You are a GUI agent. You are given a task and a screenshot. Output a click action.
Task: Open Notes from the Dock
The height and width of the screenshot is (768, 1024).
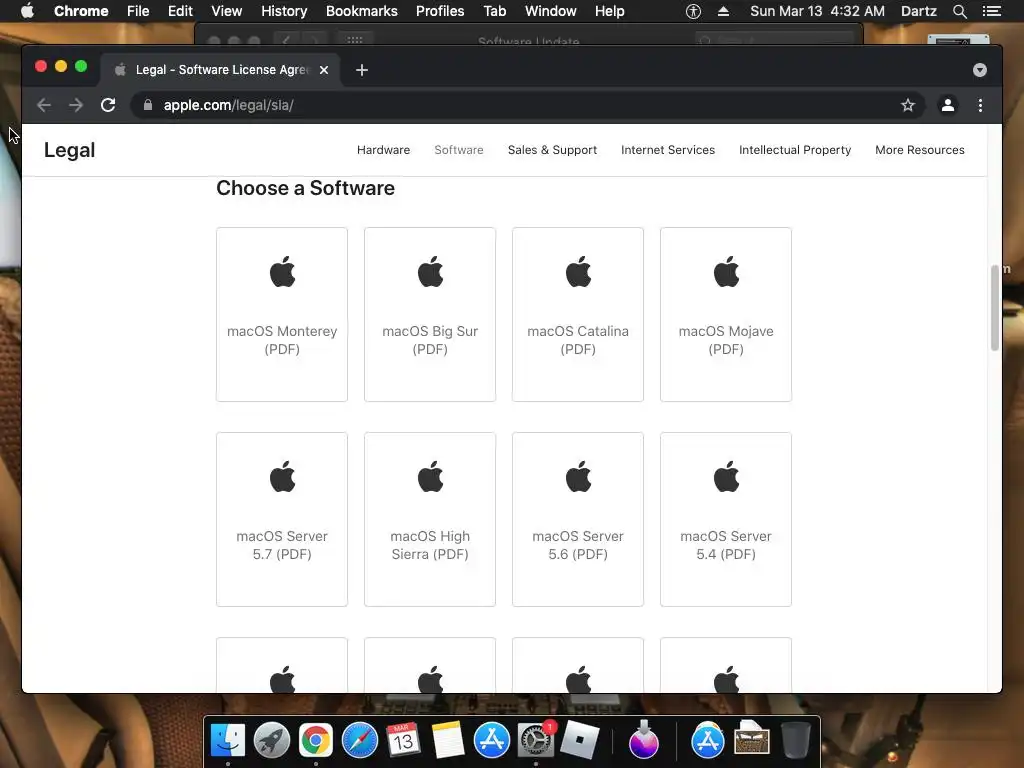coord(447,740)
